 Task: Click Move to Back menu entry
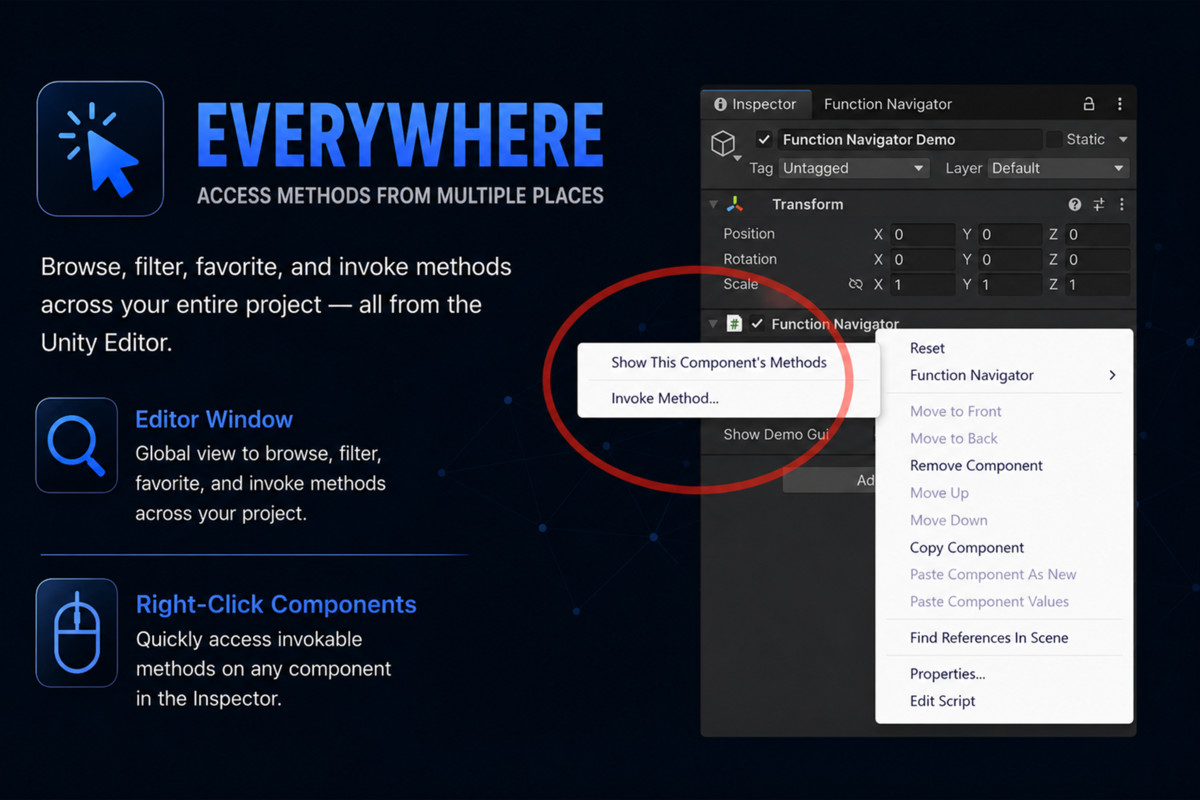954,438
